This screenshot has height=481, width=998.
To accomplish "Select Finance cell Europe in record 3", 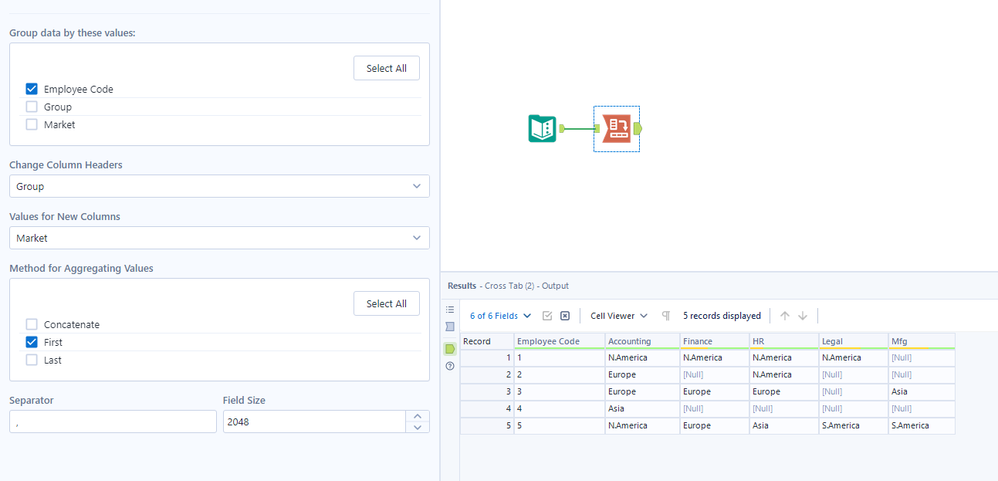I will [714, 392].
